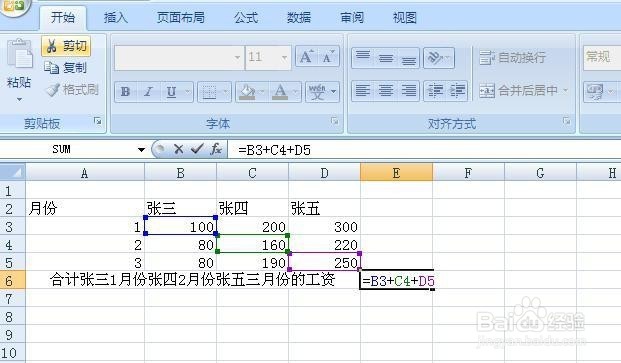This screenshot has width=621, height=363.
Task: Enable 自动换行 wrap text
Action: 512,57
